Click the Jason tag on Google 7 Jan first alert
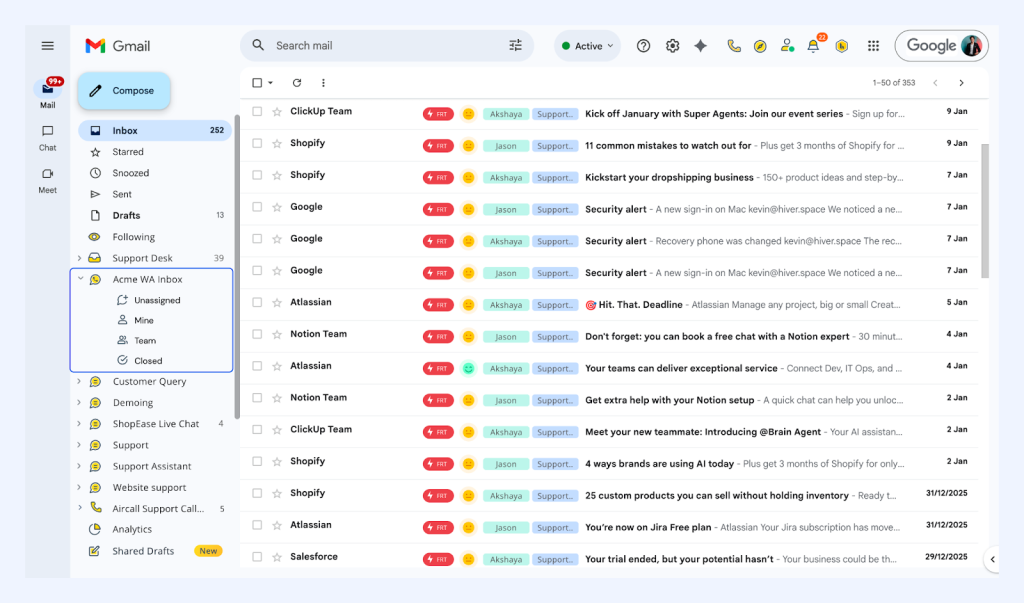Image resolution: width=1024 pixels, height=603 pixels. point(505,210)
